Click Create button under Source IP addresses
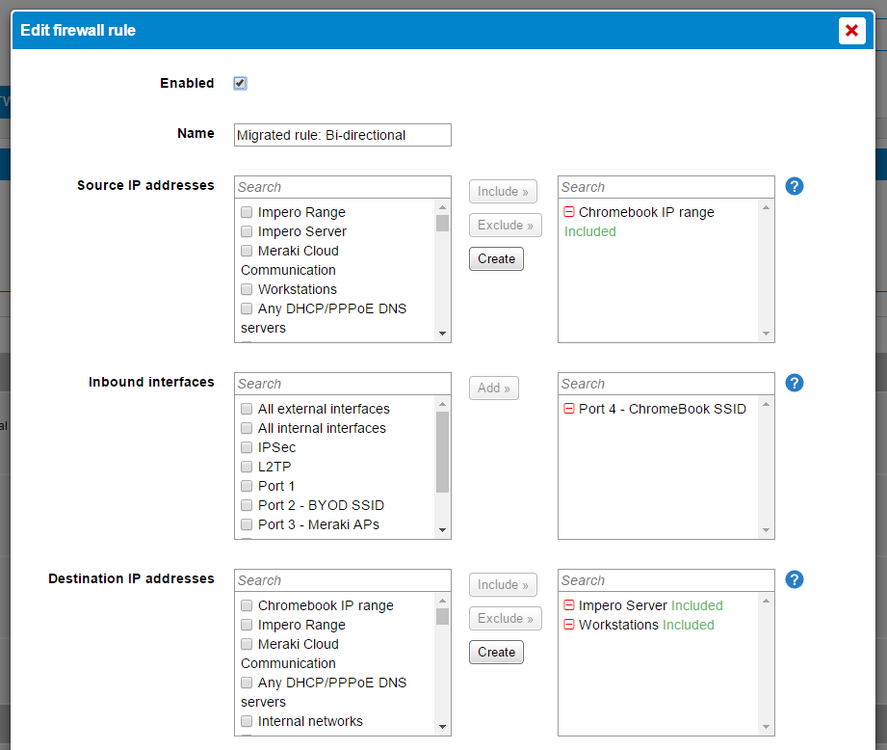 point(496,259)
